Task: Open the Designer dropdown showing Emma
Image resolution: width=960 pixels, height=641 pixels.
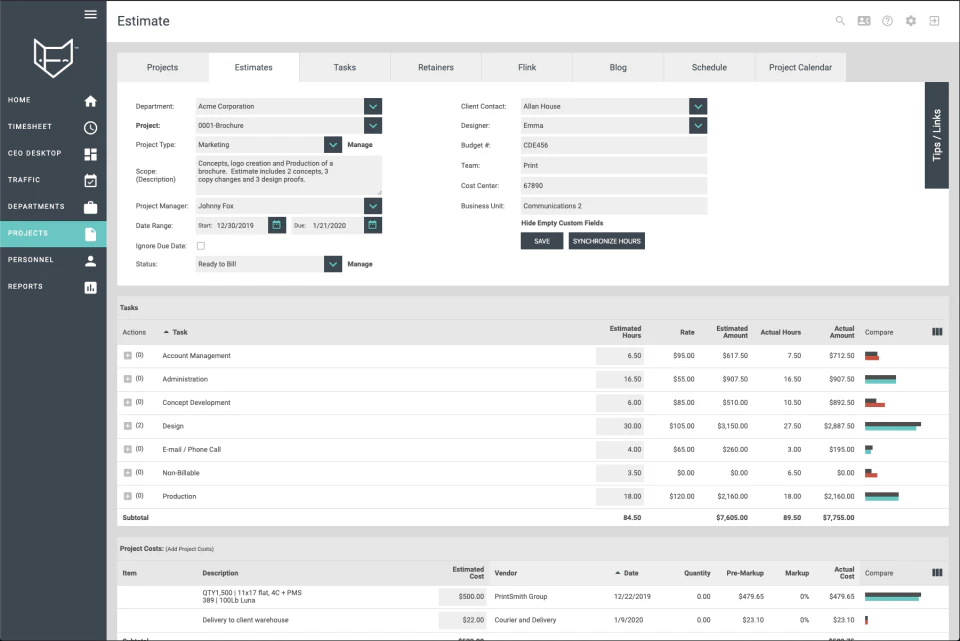Action: click(x=696, y=125)
